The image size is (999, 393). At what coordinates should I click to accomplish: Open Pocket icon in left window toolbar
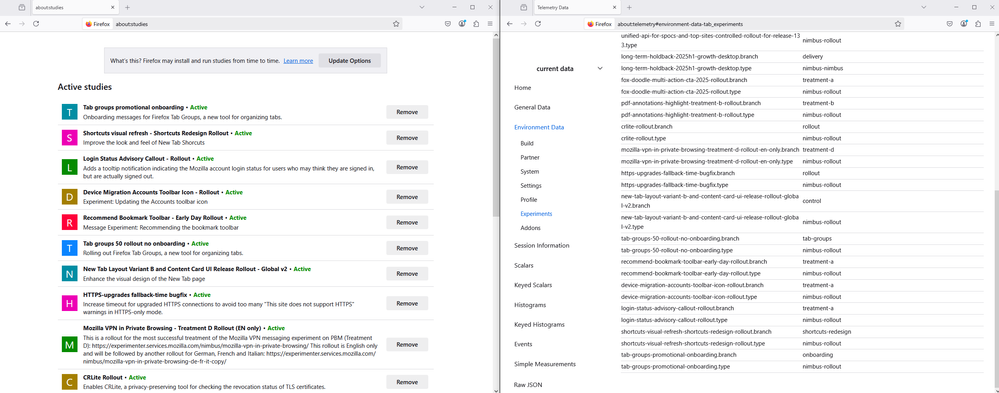pos(448,24)
